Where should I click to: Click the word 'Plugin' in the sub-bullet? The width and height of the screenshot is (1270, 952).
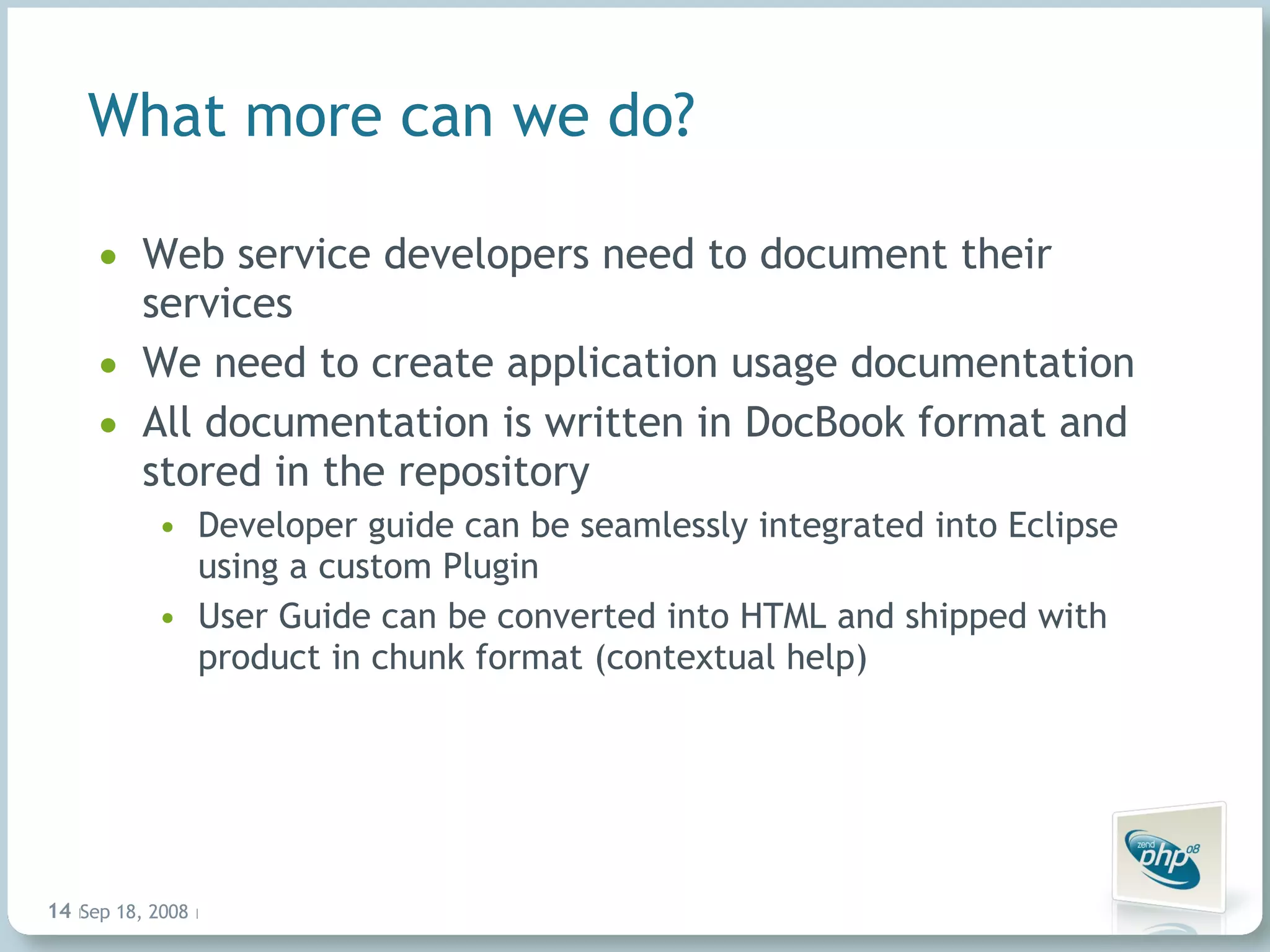tap(491, 567)
